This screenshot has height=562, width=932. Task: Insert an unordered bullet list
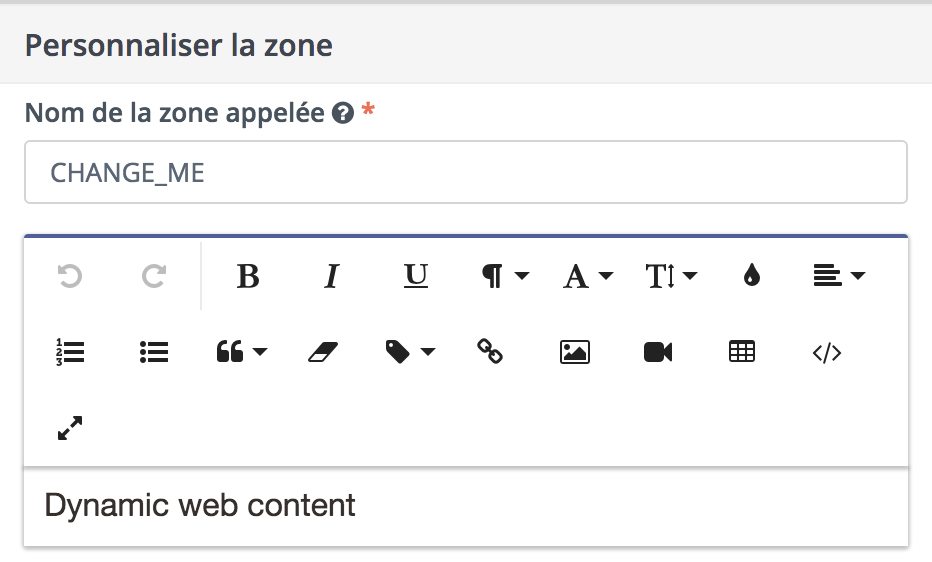click(x=154, y=352)
